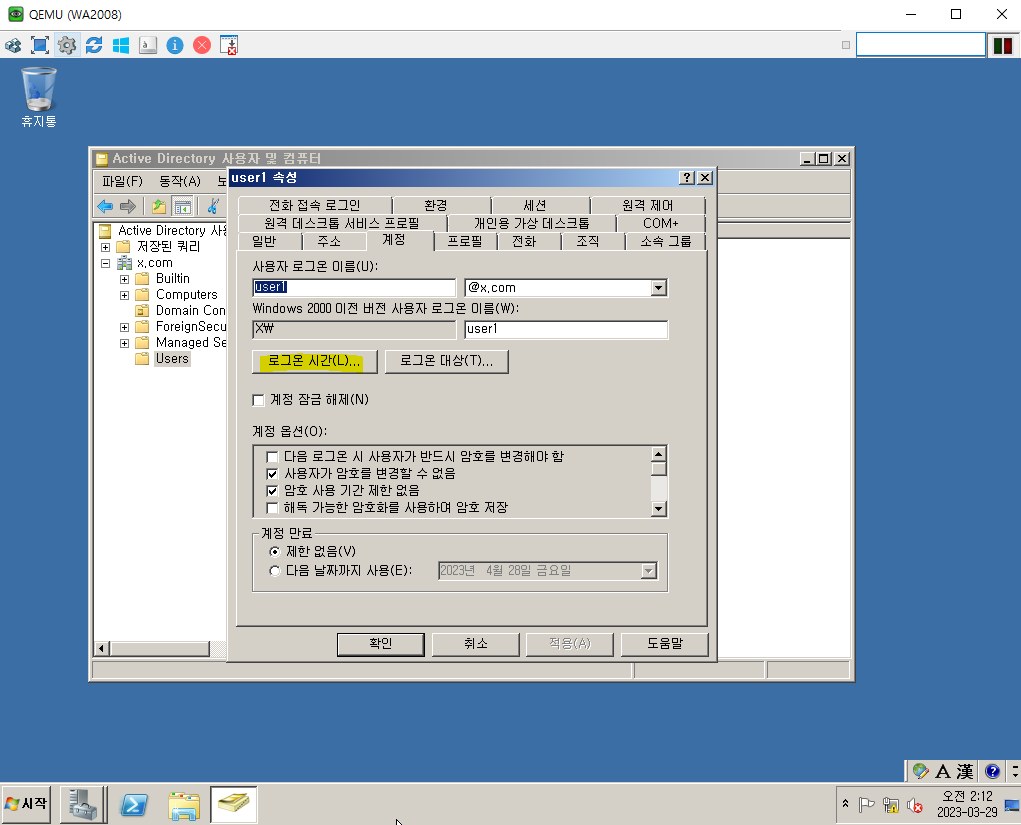Click the red circle X disconnect icon

click(202, 46)
